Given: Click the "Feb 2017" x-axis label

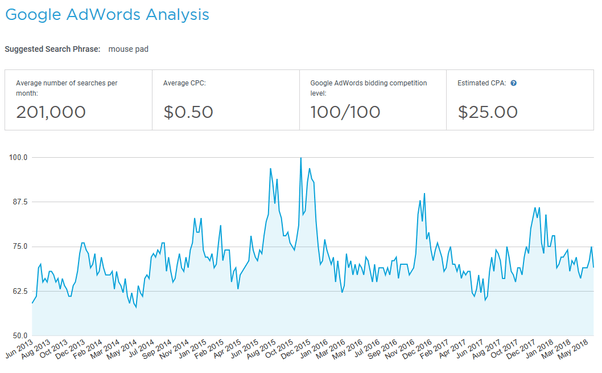Looking at the screenshot, I should 434,349.
